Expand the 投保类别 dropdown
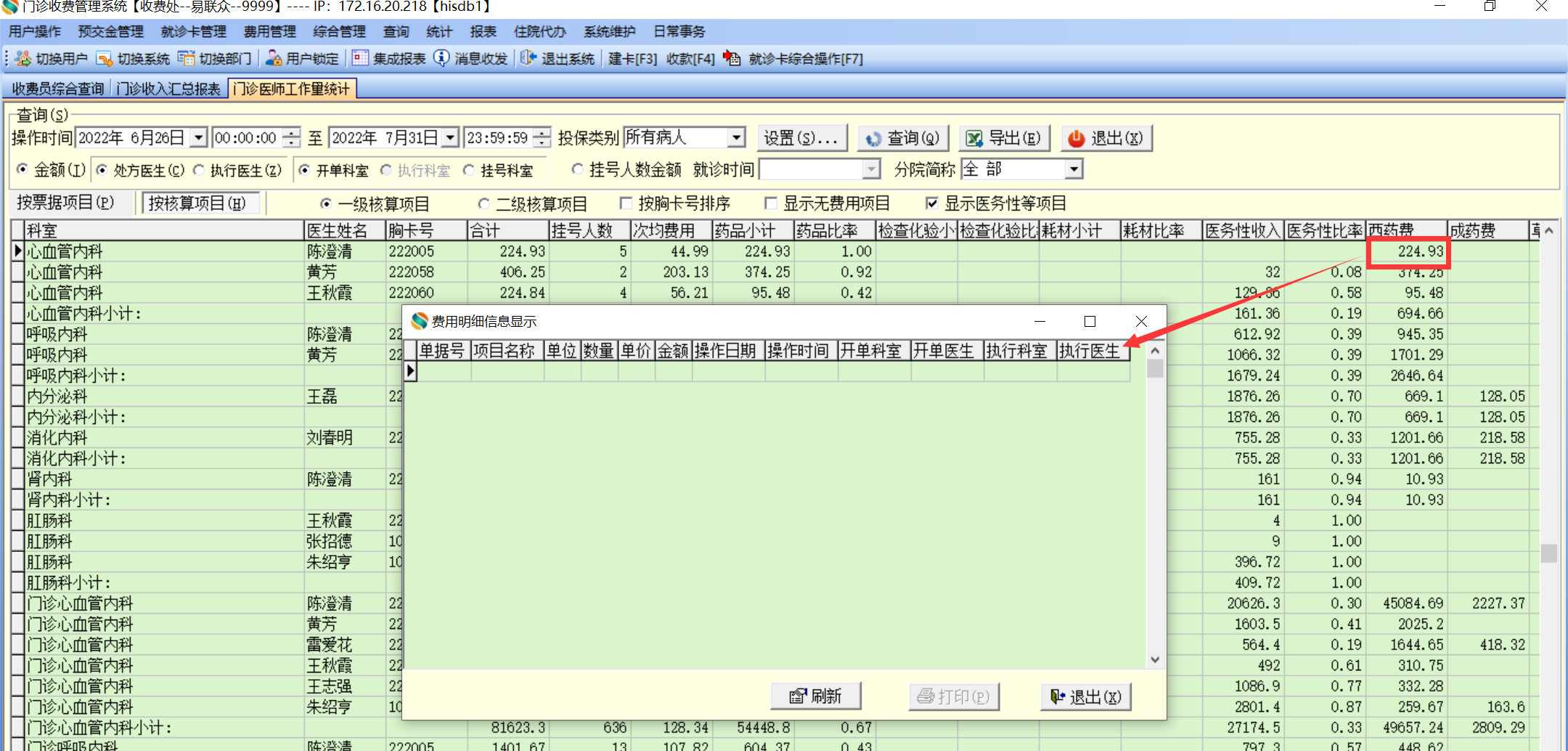The image size is (1568, 751). (x=737, y=137)
